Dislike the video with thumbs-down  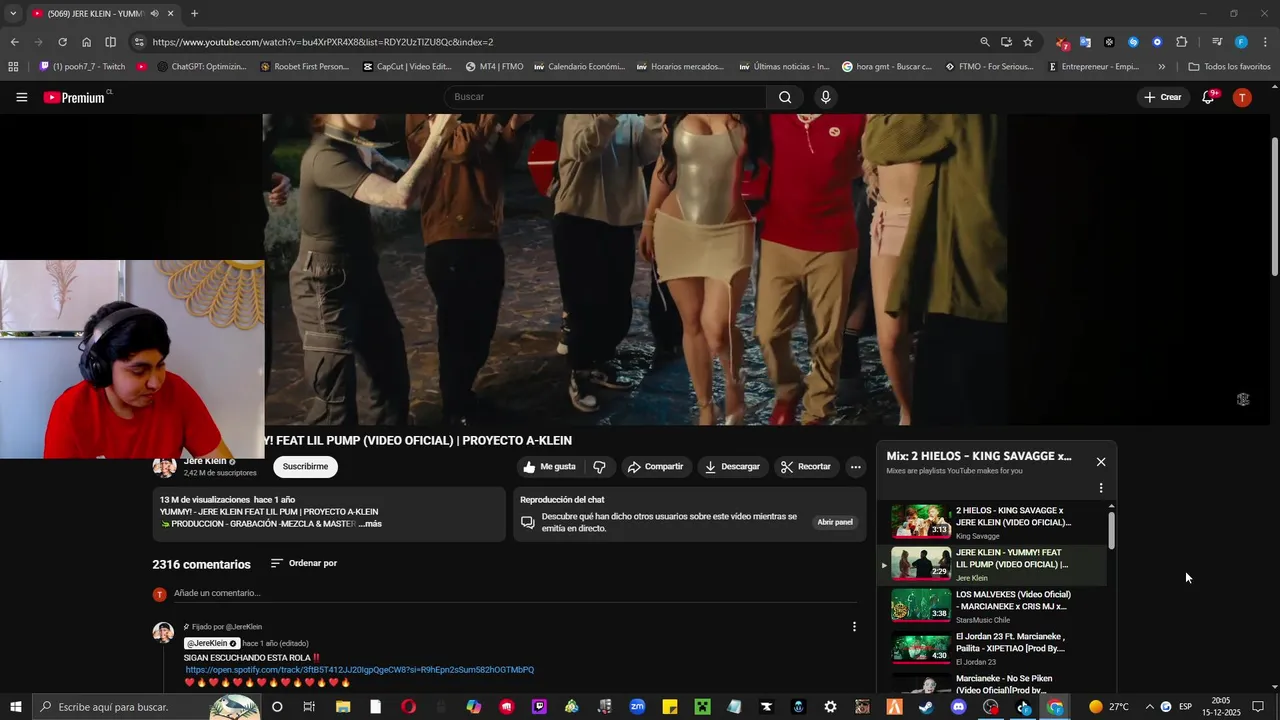pos(599,467)
